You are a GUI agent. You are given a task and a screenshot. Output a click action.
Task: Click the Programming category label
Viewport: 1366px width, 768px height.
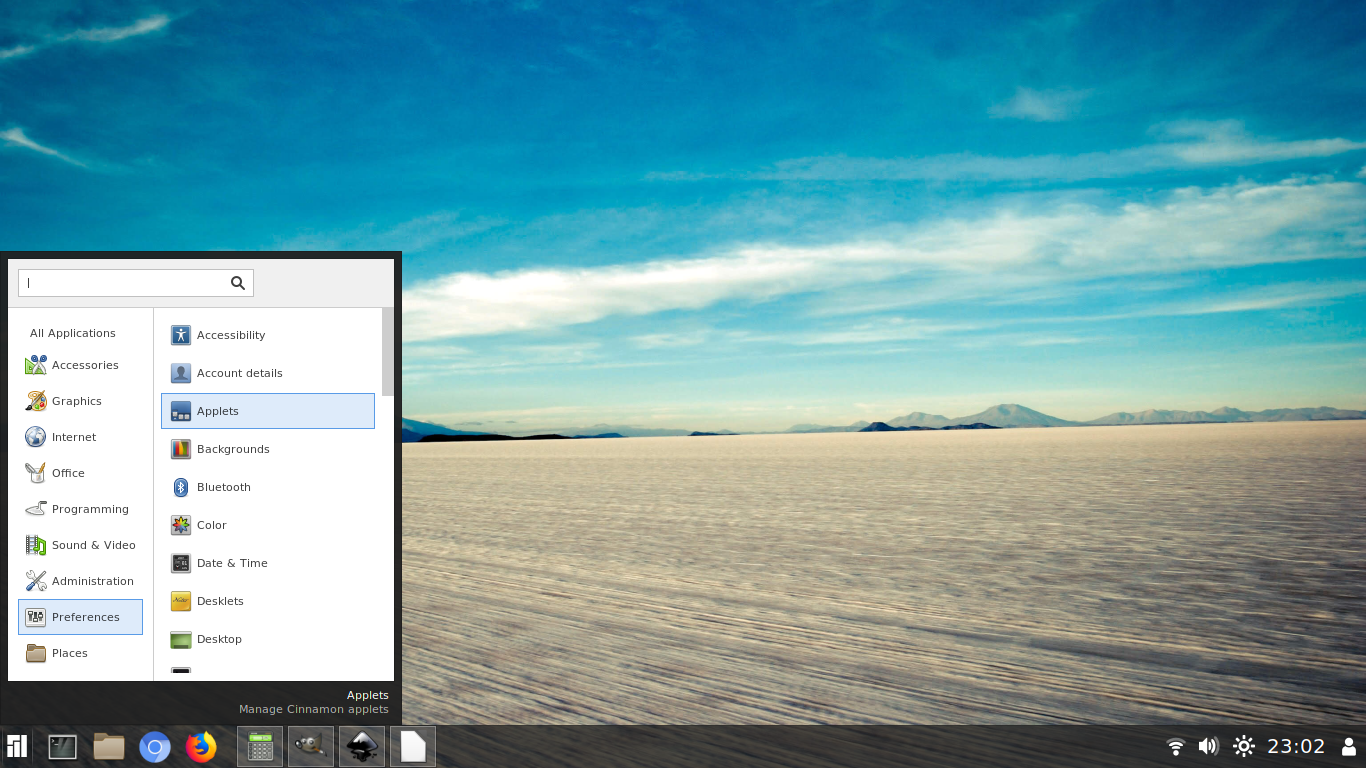[90, 509]
